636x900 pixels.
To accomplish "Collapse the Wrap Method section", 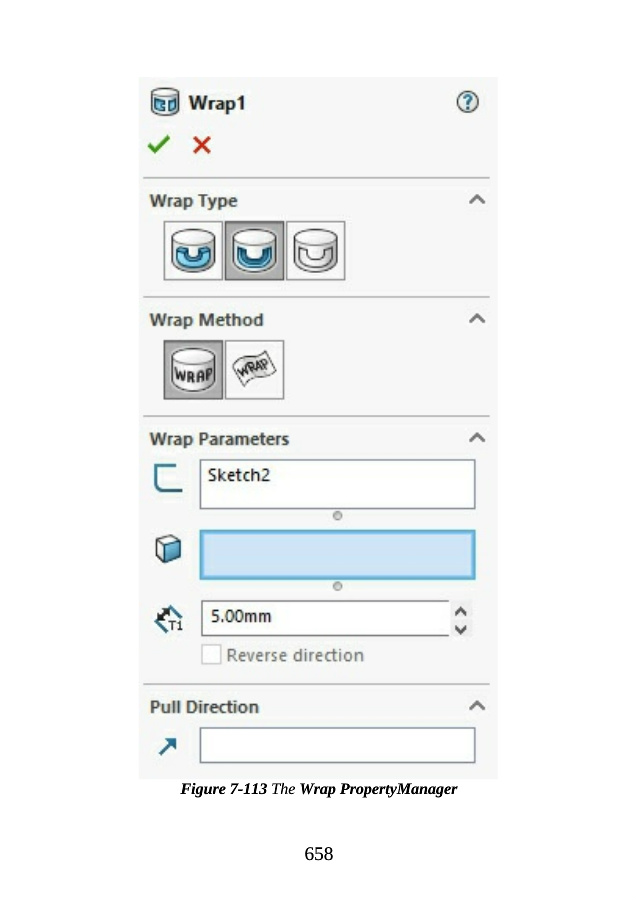I will click(x=477, y=319).
